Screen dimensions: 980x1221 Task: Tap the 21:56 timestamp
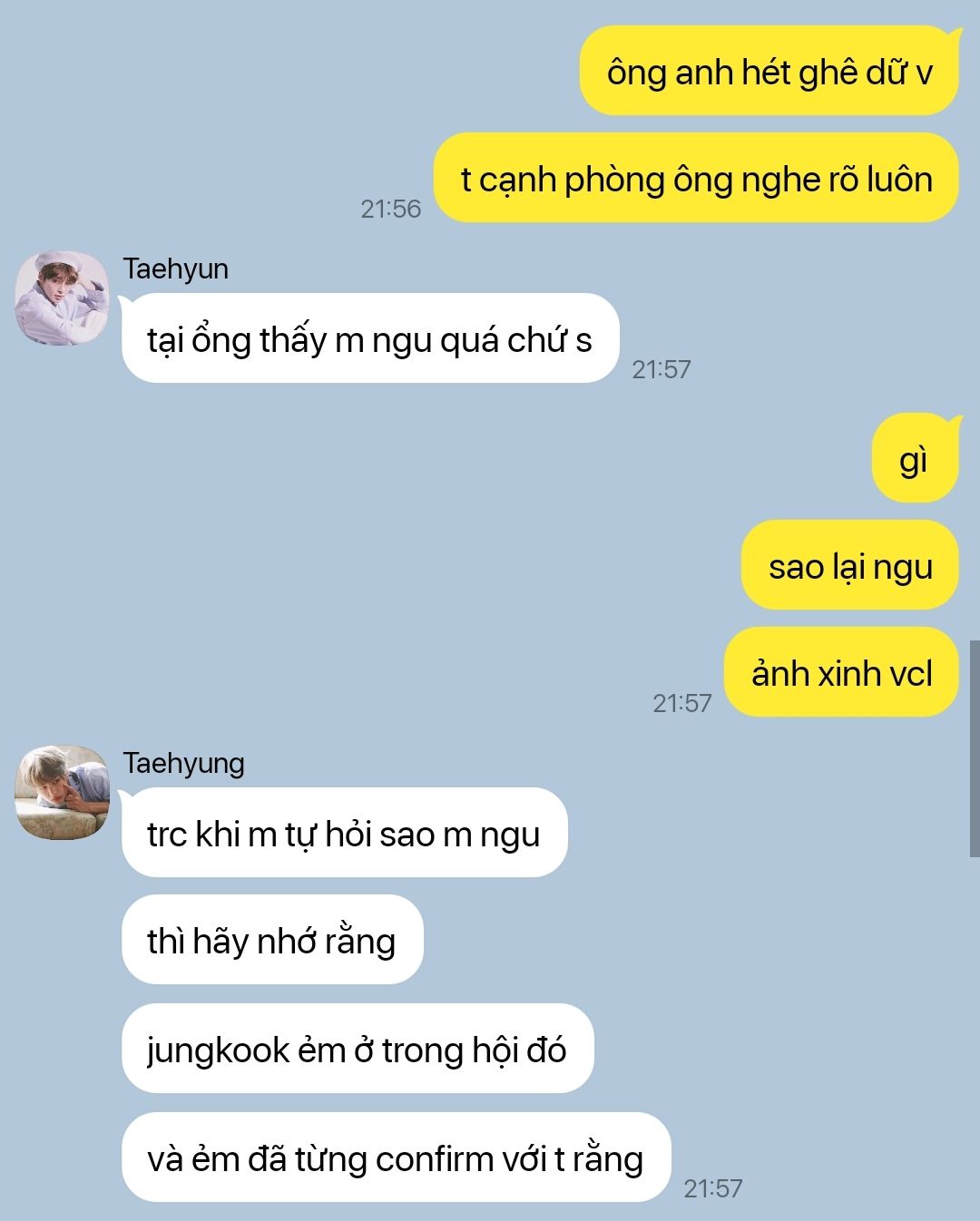391,209
